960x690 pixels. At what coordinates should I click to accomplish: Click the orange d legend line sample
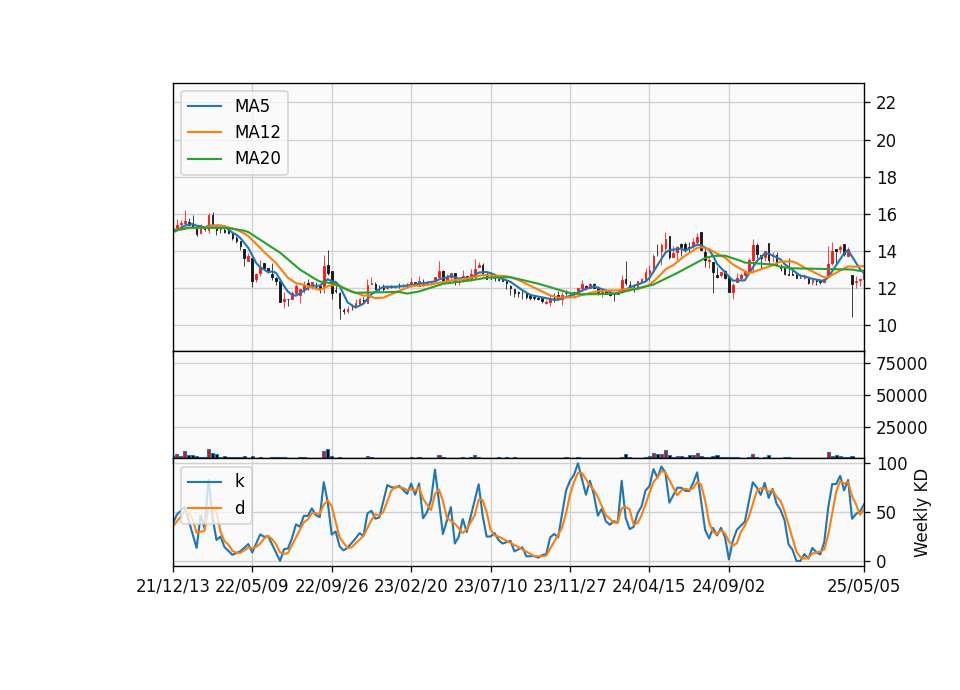pos(204,508)
